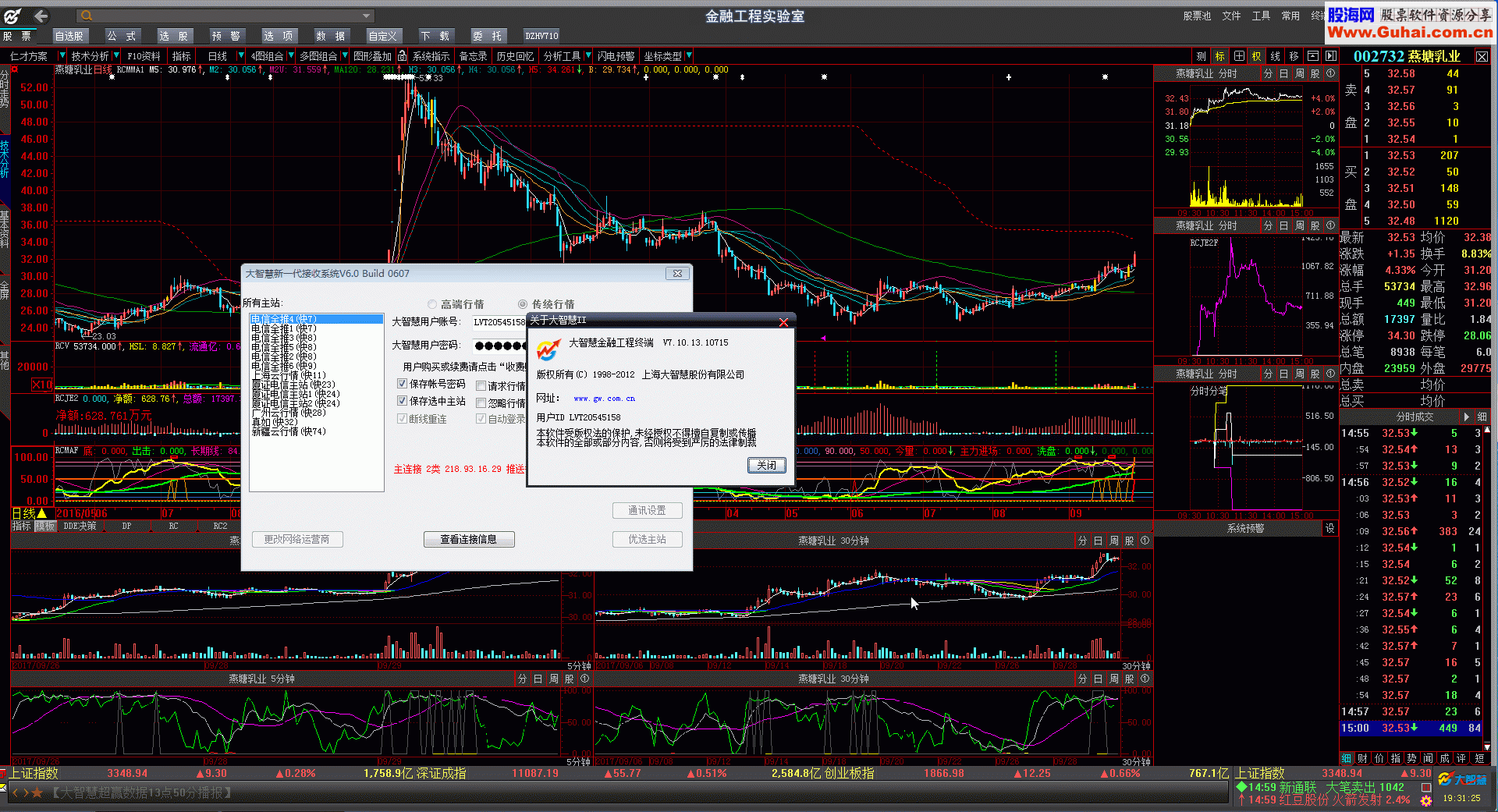The width and height of the screenshot is (1498, 812).
Task: Click the 优选主站 button
Action: point(648,539)
